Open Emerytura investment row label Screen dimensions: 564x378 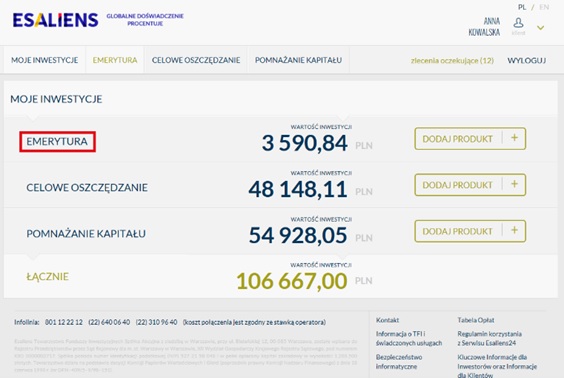tap(57, 141)
